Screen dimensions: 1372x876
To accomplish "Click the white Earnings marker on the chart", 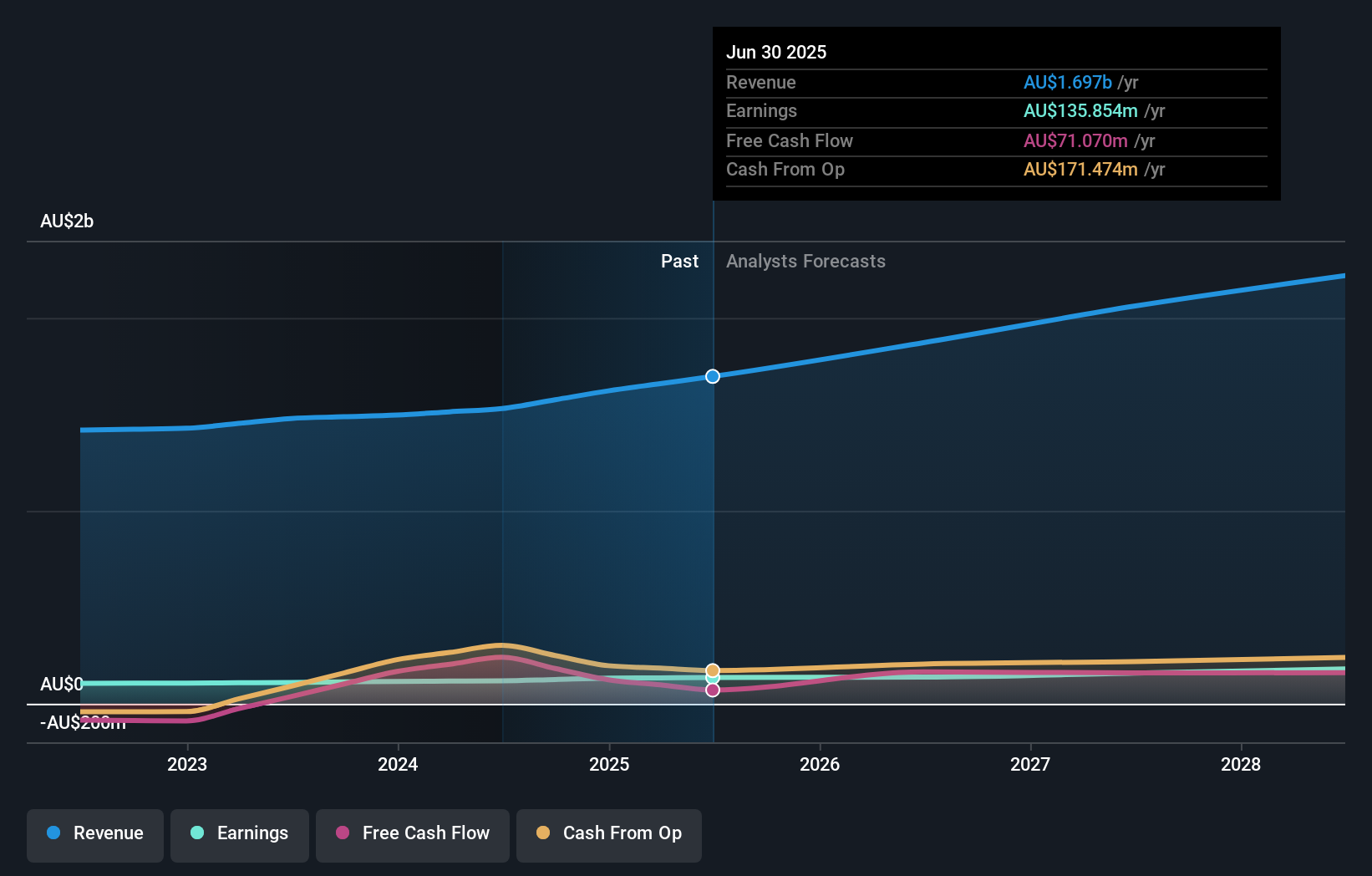I will click(x=712, y=680).
